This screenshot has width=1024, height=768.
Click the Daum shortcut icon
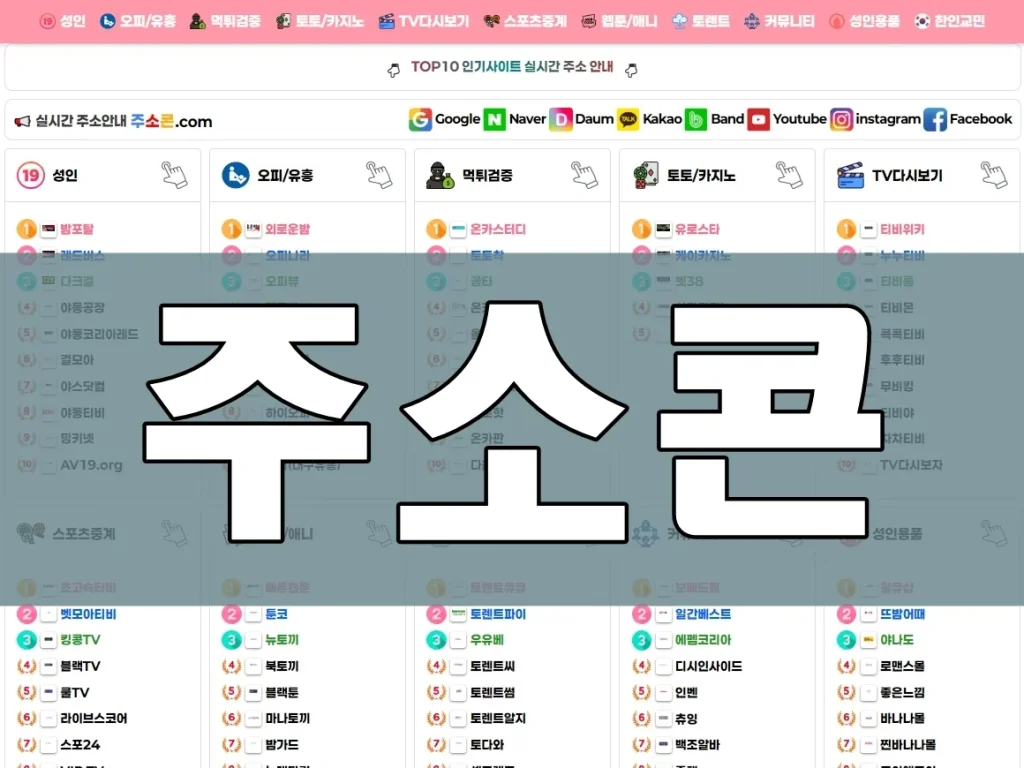(x=561, y=120)
